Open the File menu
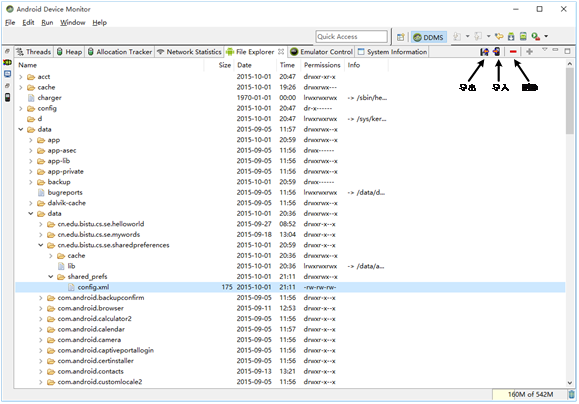The image size is (579, 404). pyautogui.click(x=10, y=23)
